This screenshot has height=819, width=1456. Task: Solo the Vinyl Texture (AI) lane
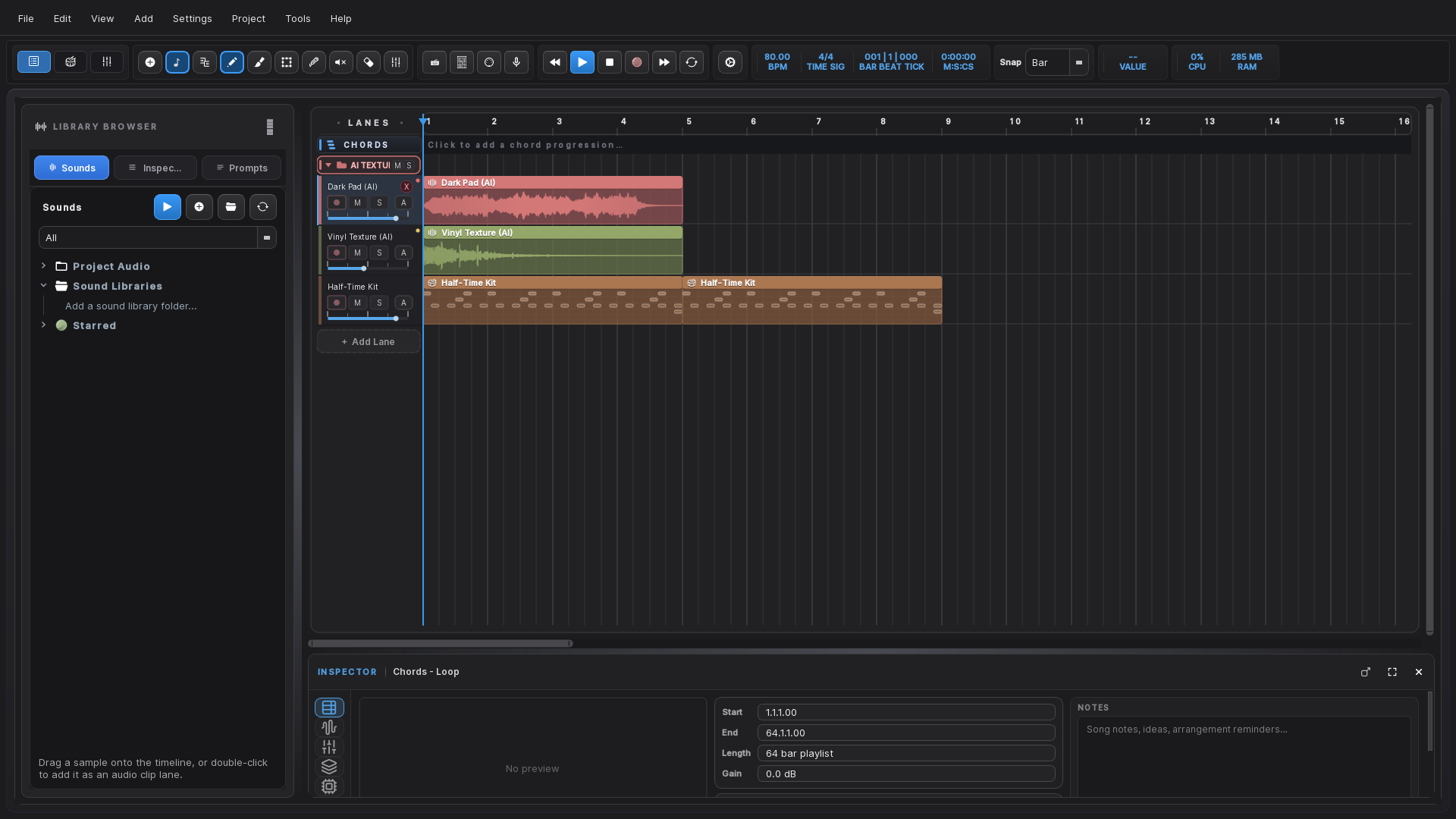pos(380,253)
